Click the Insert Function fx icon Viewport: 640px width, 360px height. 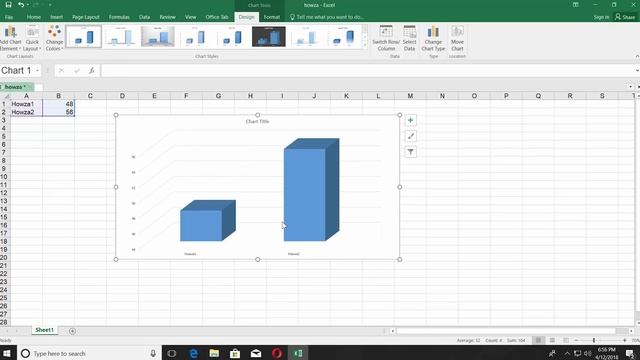click(92, 71)
